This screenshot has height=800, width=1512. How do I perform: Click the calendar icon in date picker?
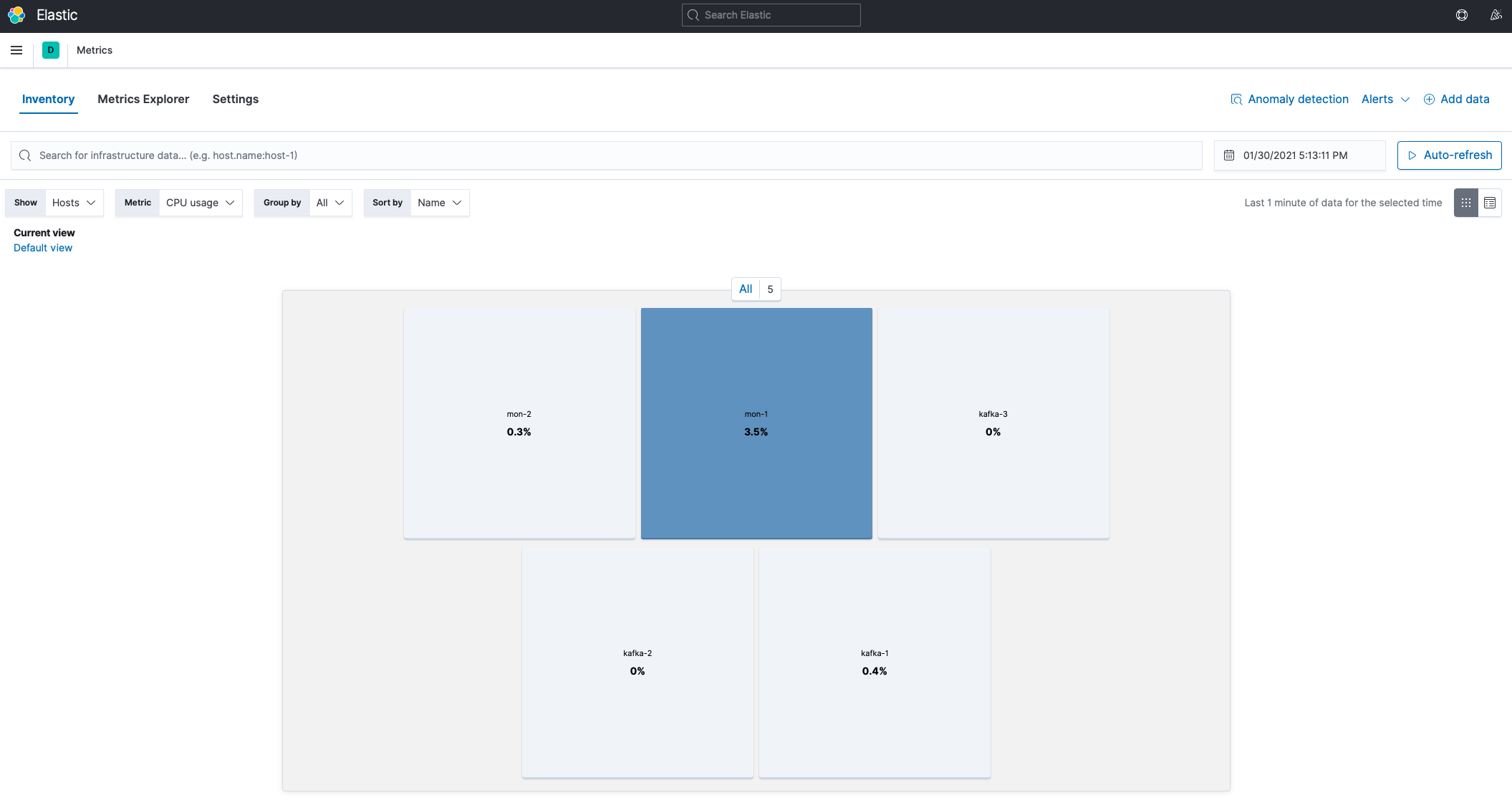[x=1229, y=155]
